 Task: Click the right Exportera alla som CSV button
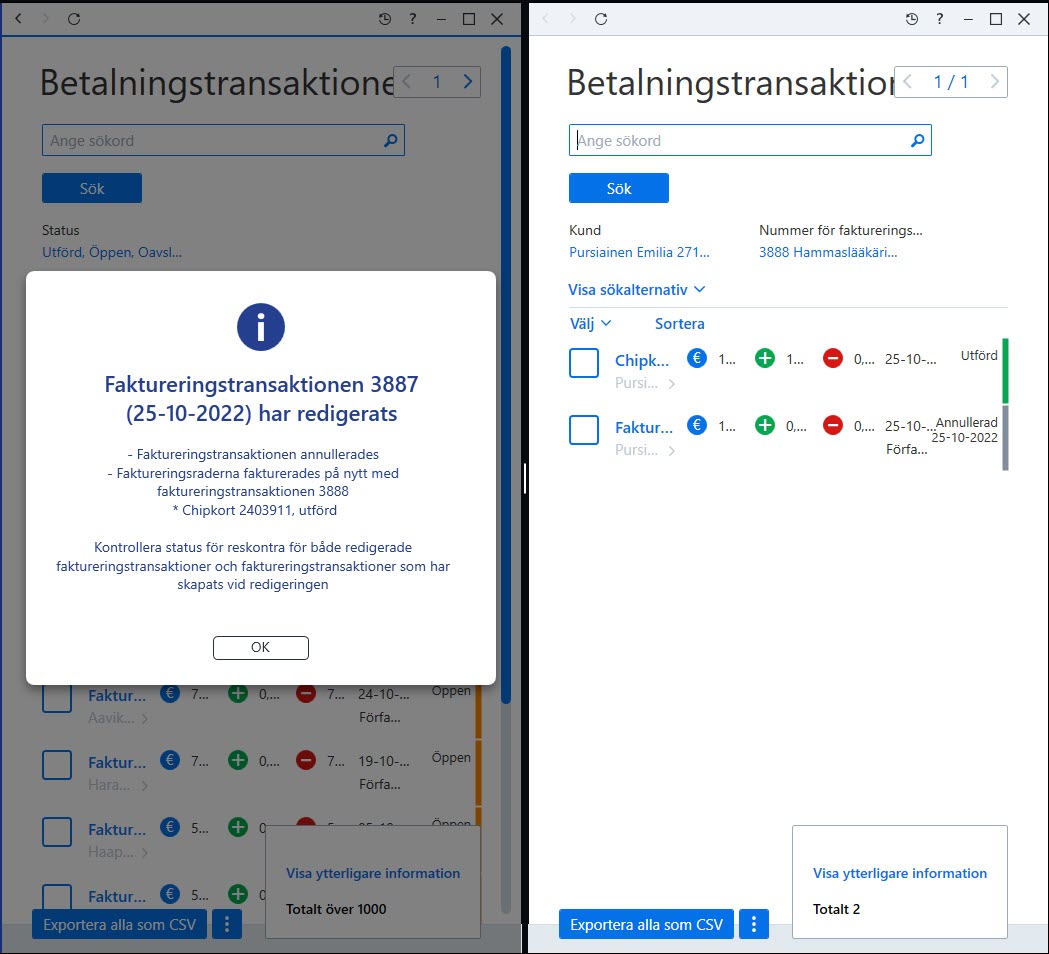click(x=646, y=924)
